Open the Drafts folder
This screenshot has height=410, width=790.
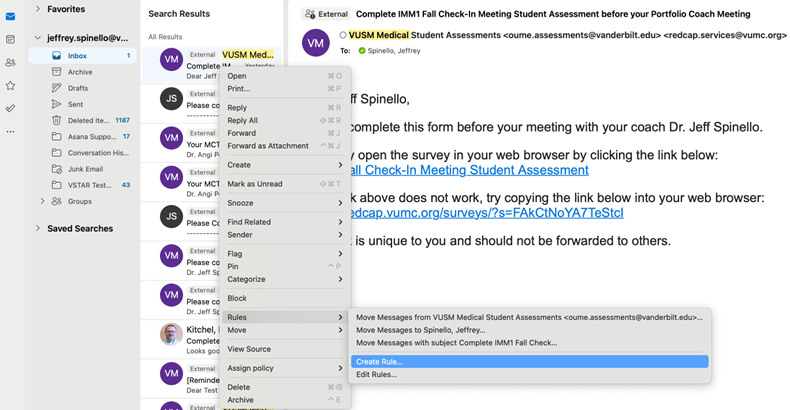click(82, 88)
